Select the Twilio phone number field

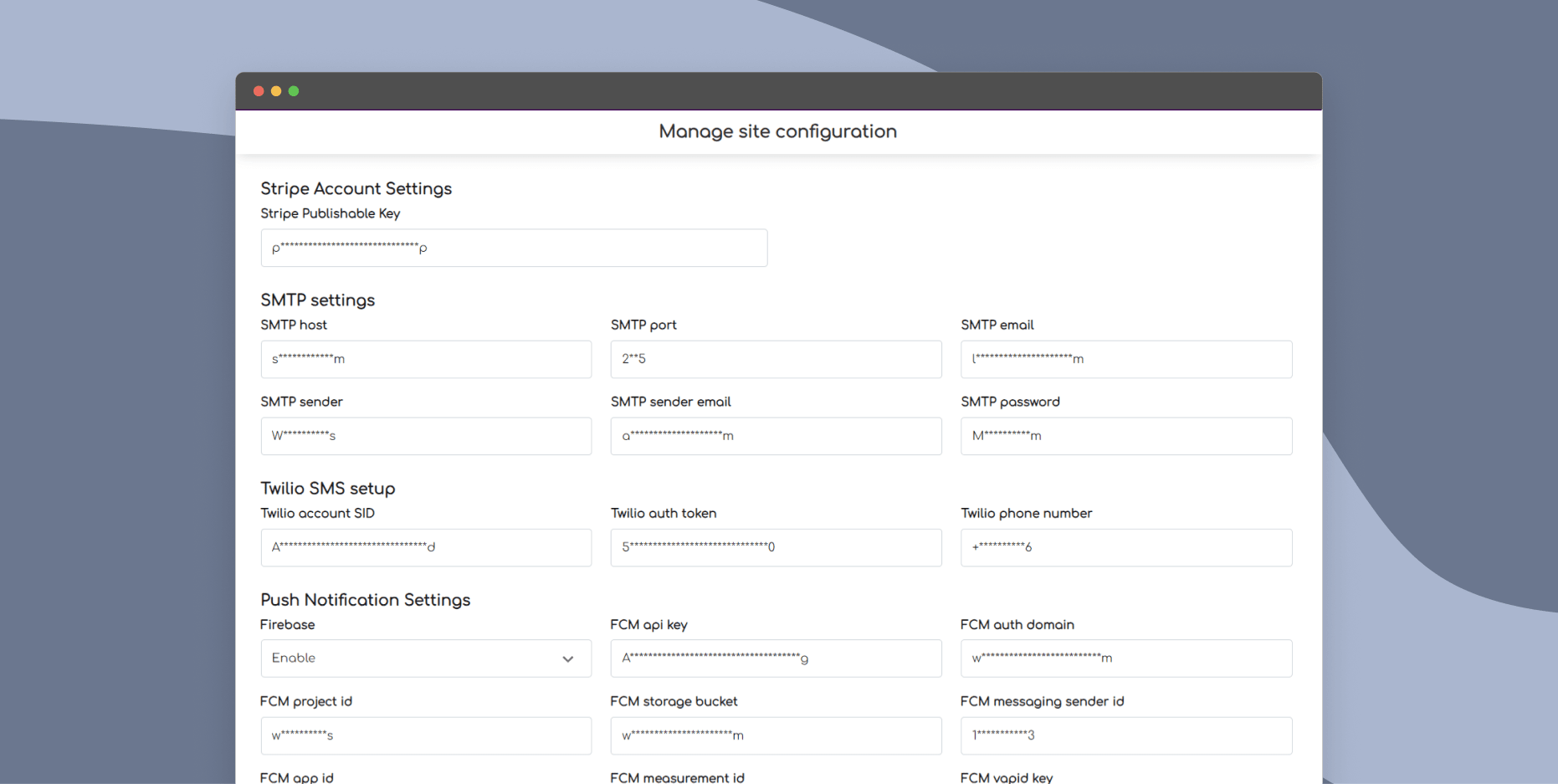[x=1126, y=547]
